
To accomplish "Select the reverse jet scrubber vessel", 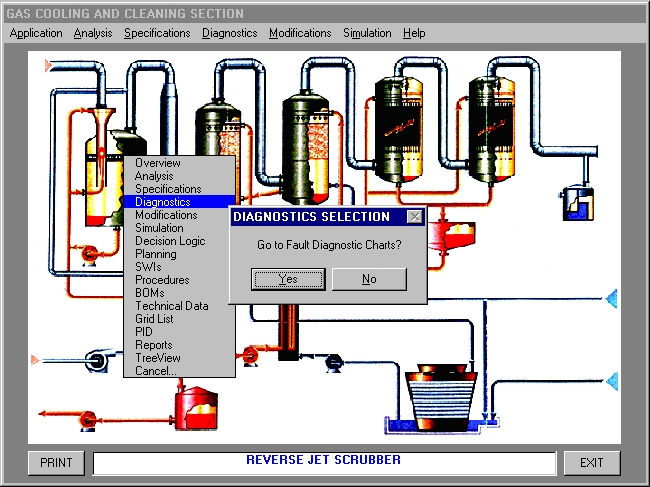I will coord(104,178).
